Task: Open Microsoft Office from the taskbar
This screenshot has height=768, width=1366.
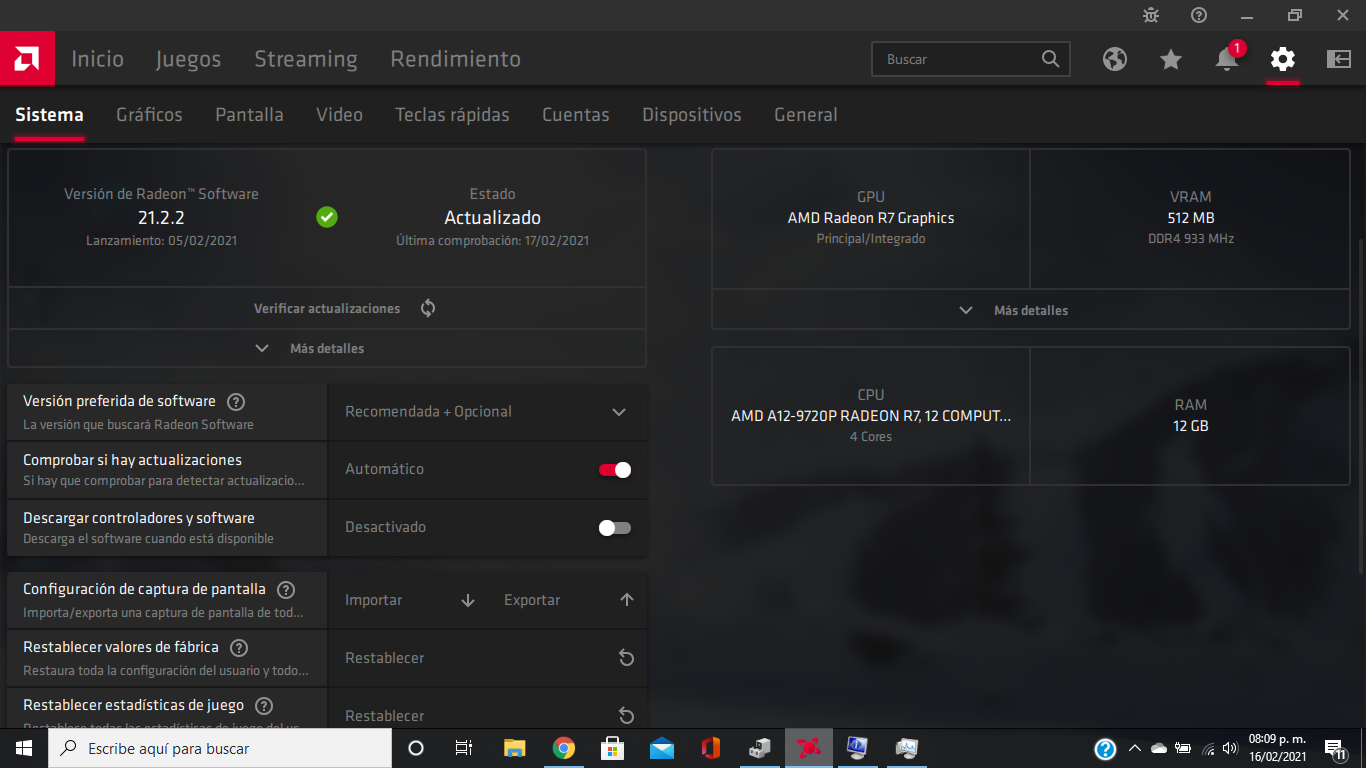Action: tap(711, 748)
